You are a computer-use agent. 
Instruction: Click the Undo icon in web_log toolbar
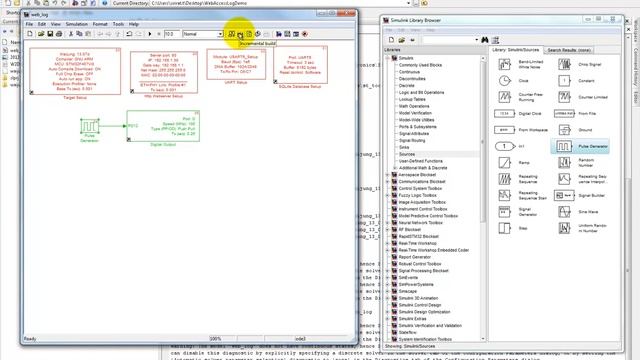pos(129,34)
